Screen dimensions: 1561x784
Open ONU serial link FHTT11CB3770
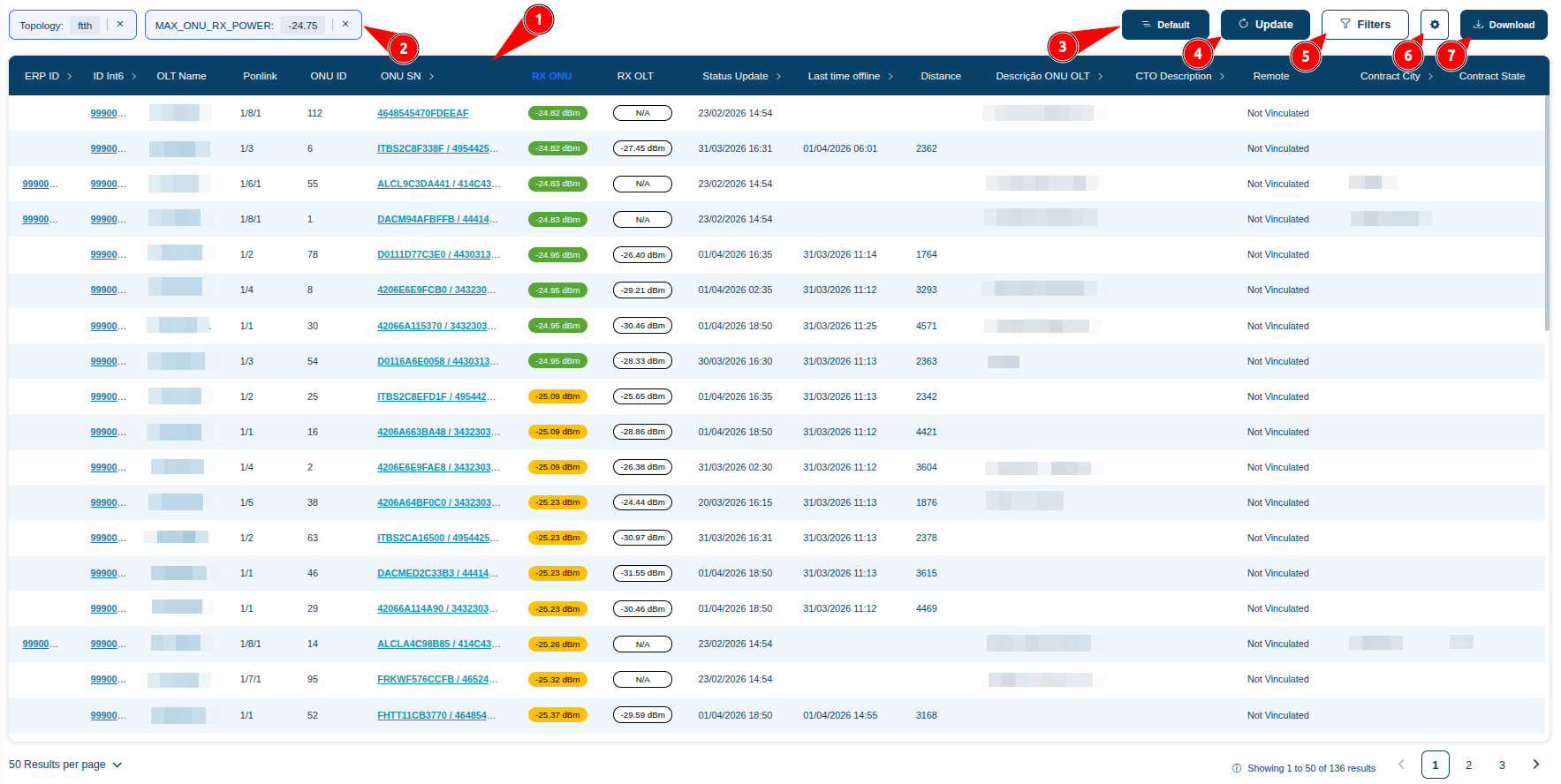(x=437, y=716)
